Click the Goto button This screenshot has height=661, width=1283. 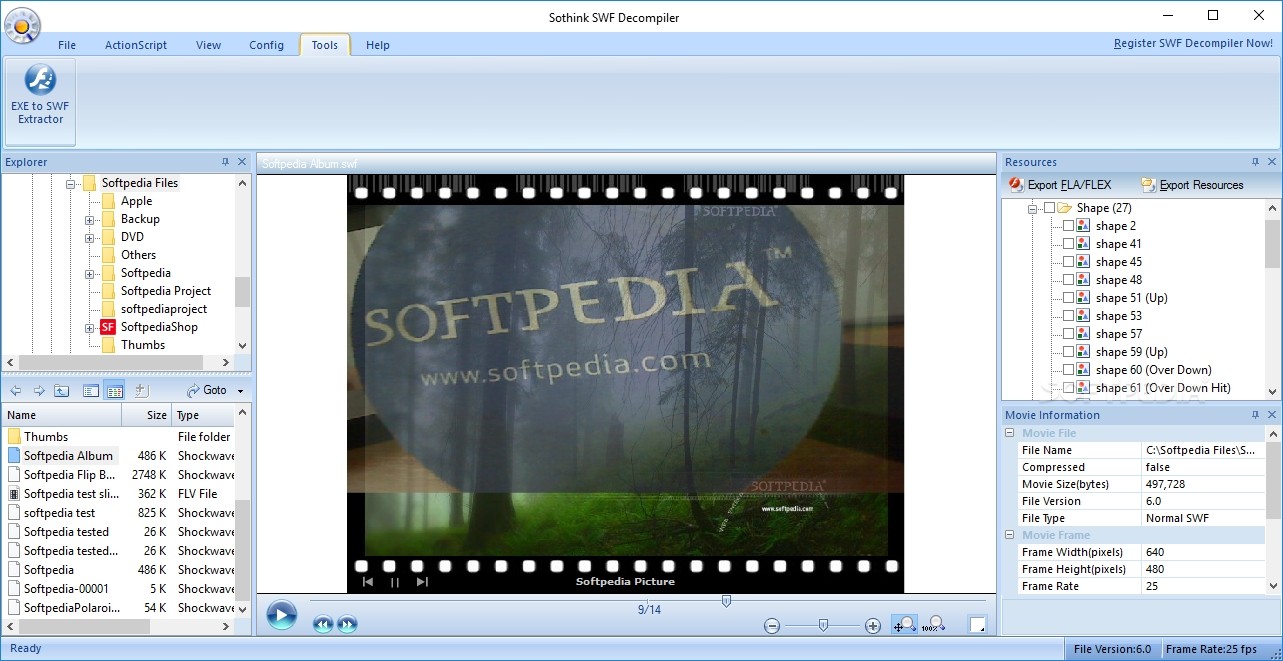click(208, 391)
